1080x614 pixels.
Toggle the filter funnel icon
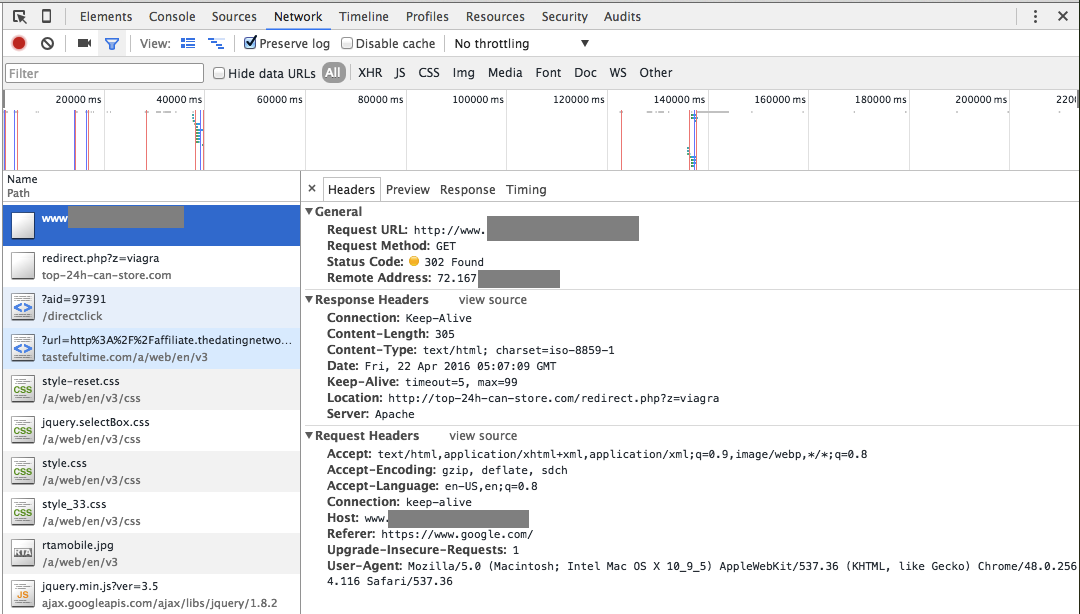tap(112, 43)
